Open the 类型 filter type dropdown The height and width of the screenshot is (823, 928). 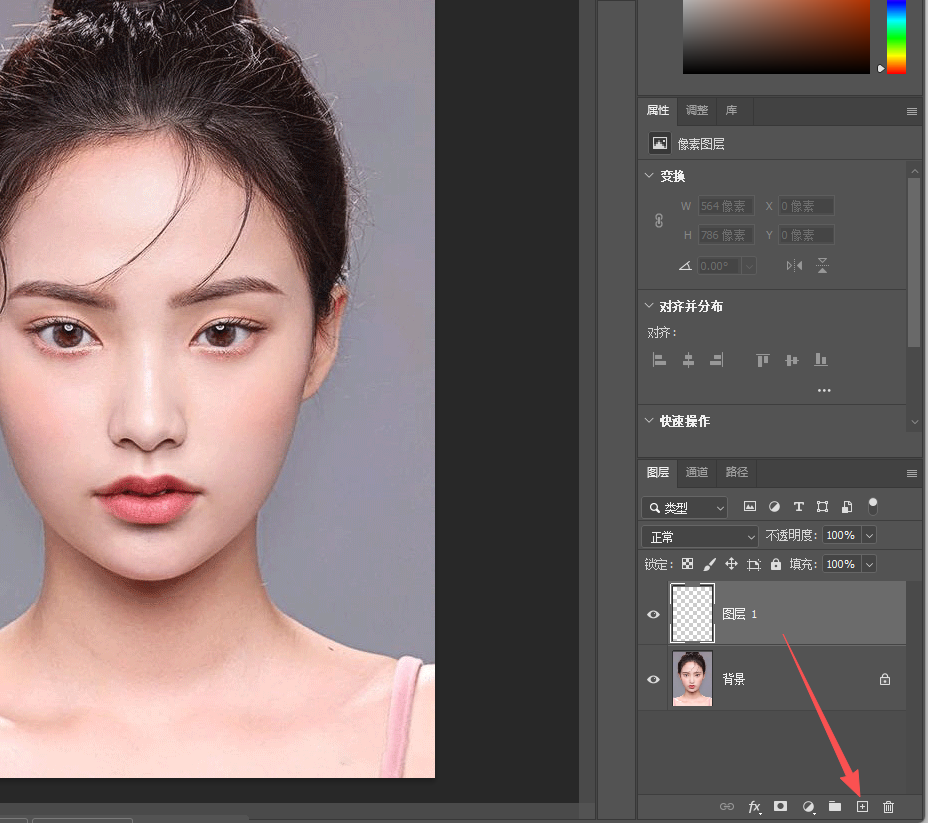click(x=684, y=508)
